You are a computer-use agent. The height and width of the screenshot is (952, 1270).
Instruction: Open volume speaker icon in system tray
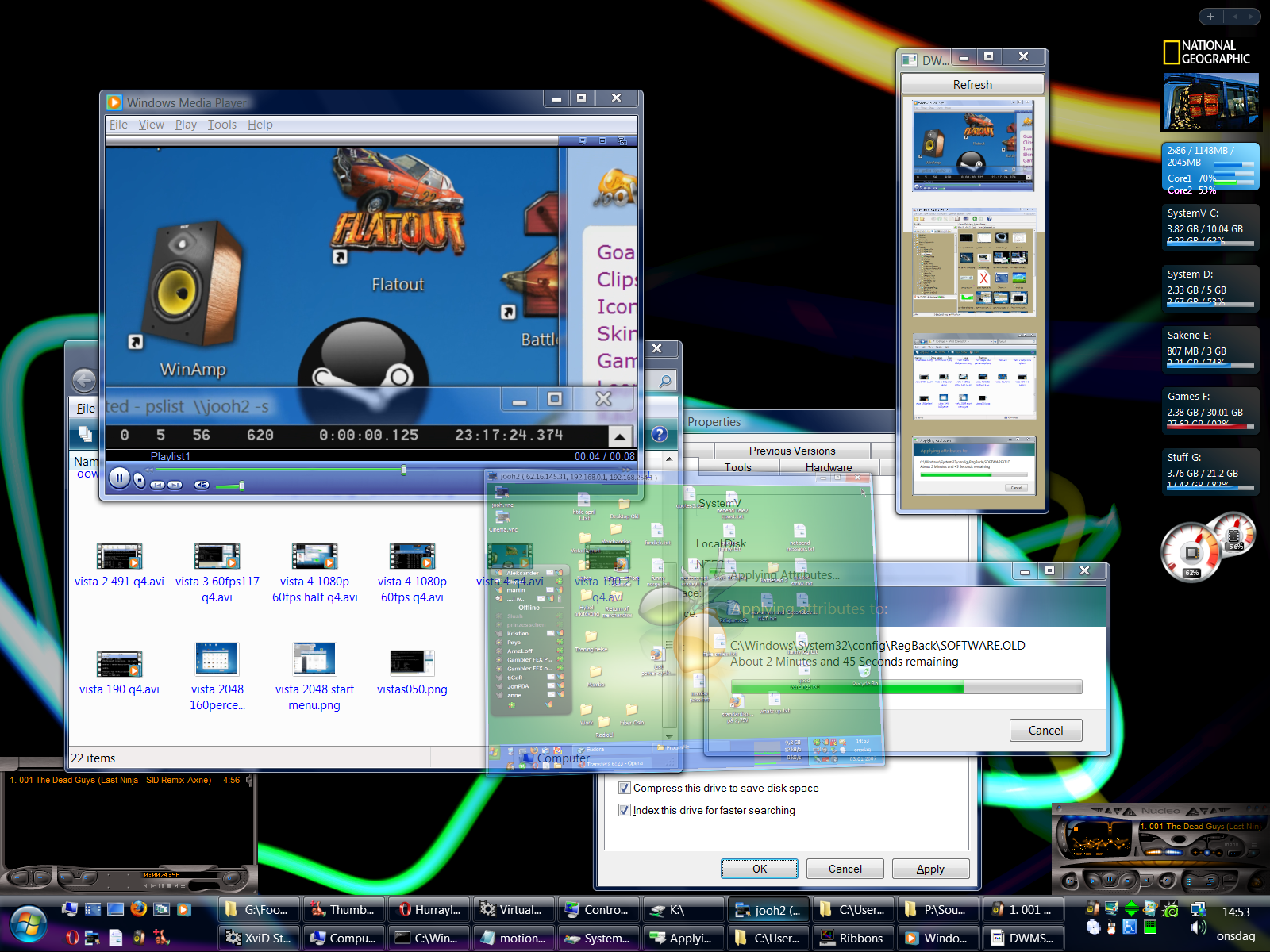click(1199, 927)
